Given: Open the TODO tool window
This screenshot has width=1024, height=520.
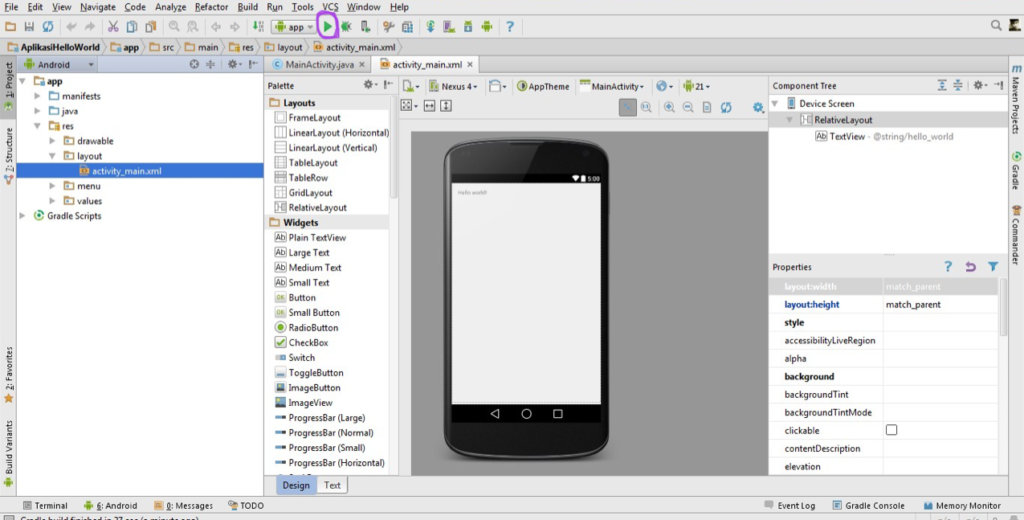Looking at the screenshot, I should click(x=246, y=506).
